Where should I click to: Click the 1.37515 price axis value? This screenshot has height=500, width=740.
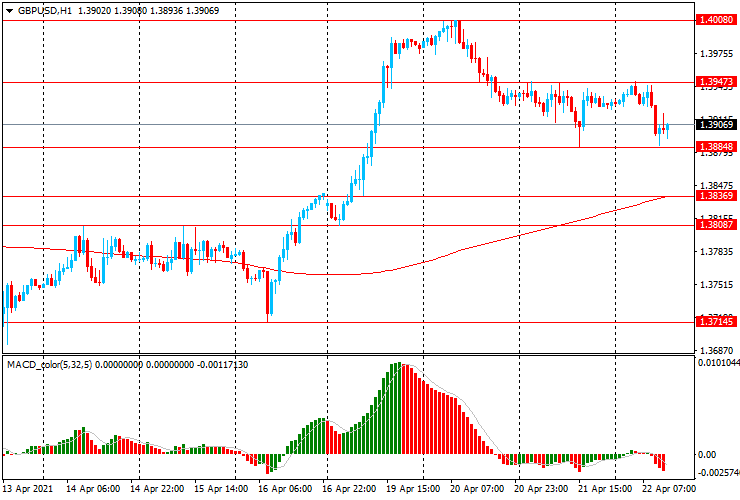point(717,285)
